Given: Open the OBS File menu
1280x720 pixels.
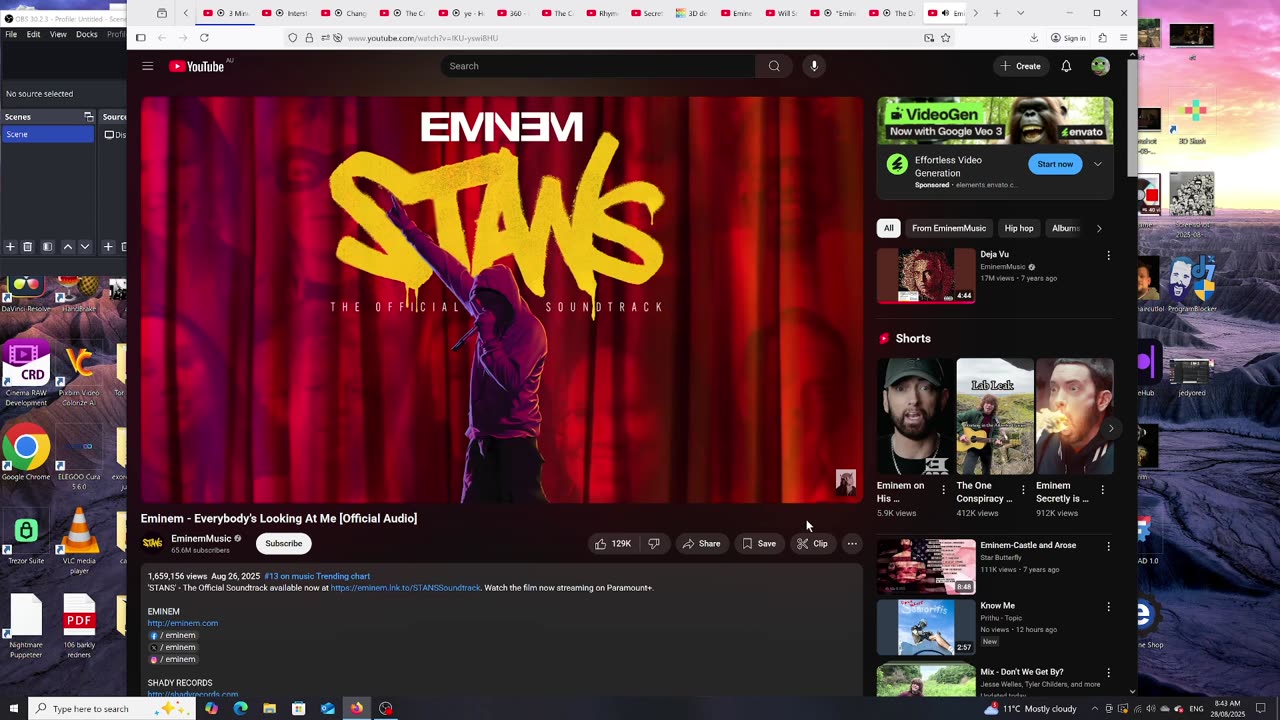Looking at the screenshot, I should [10, 34].
